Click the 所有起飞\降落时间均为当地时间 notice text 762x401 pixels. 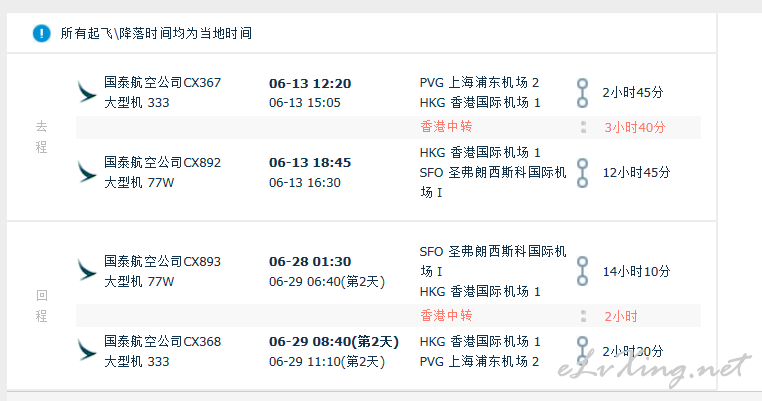point(156,34)
